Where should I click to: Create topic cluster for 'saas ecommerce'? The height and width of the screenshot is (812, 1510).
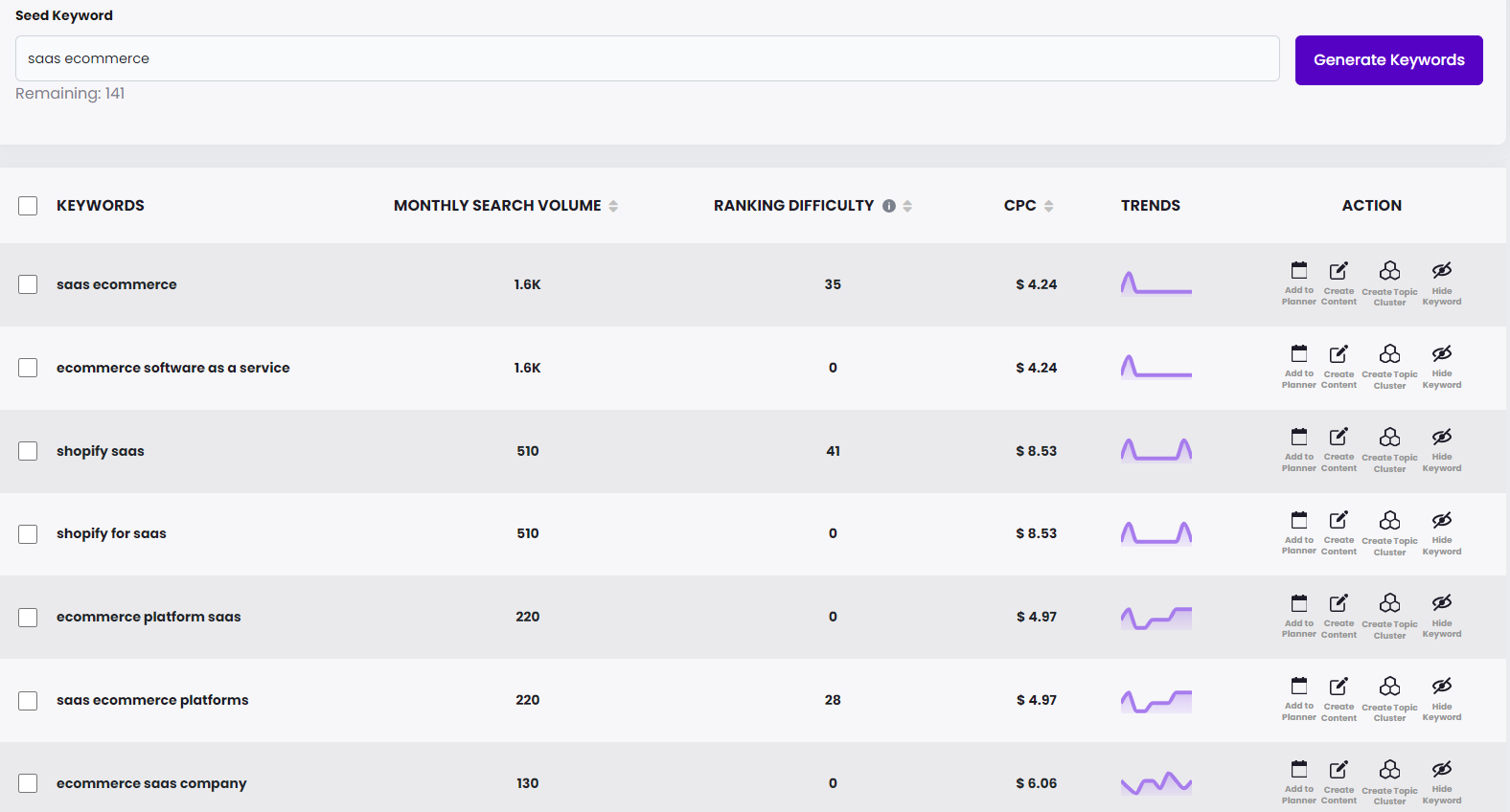tap(1389, 283)
